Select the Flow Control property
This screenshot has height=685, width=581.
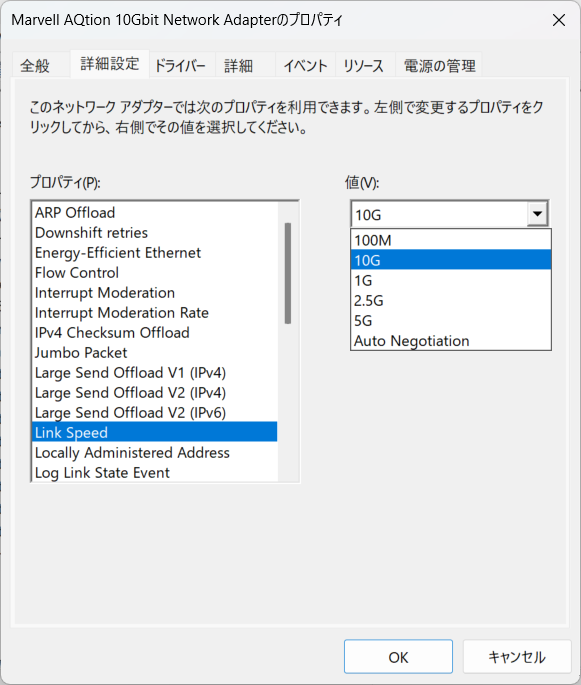pos(155,273)
